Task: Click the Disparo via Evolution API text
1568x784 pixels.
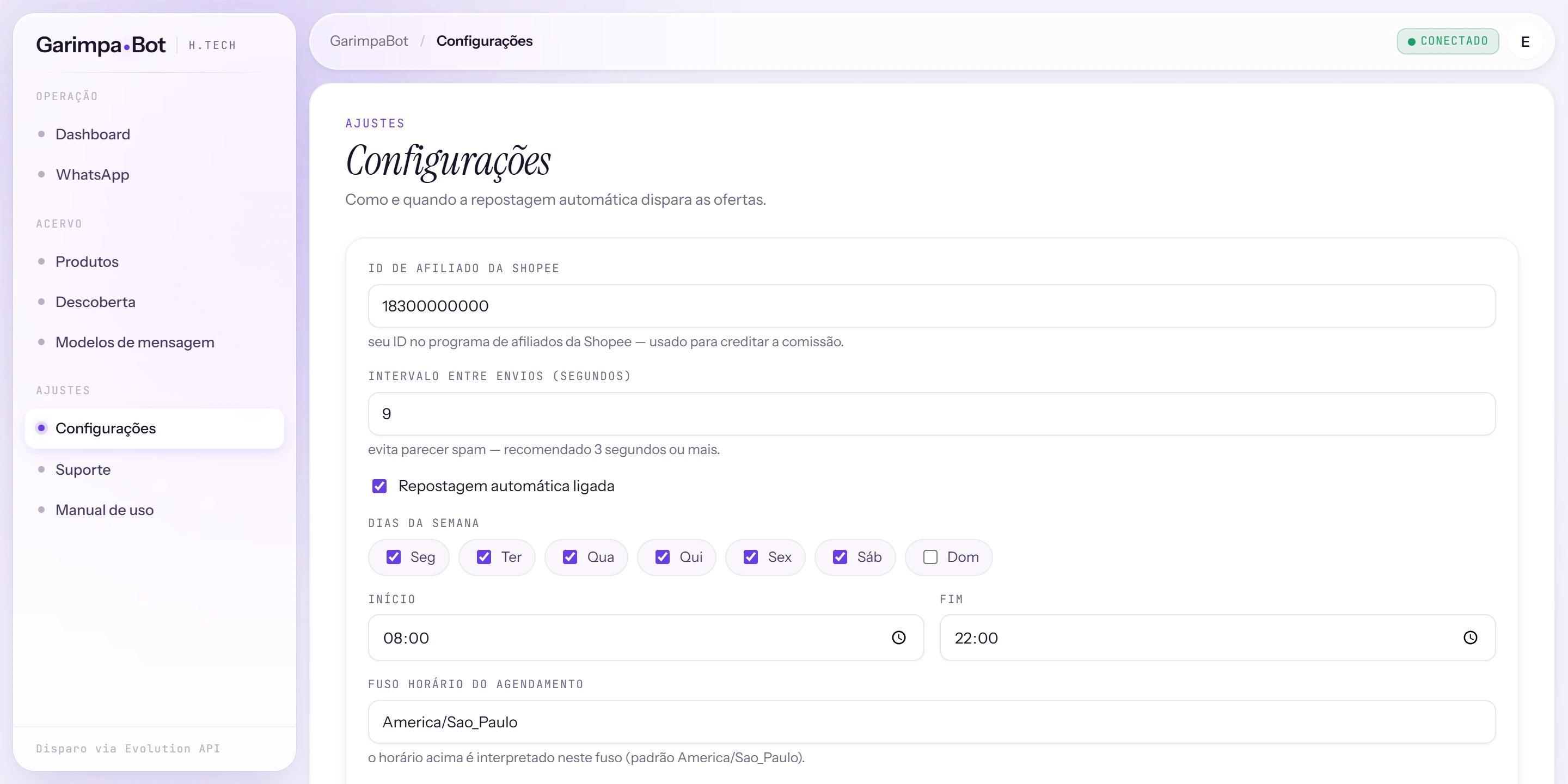Action: coord(128,748)
